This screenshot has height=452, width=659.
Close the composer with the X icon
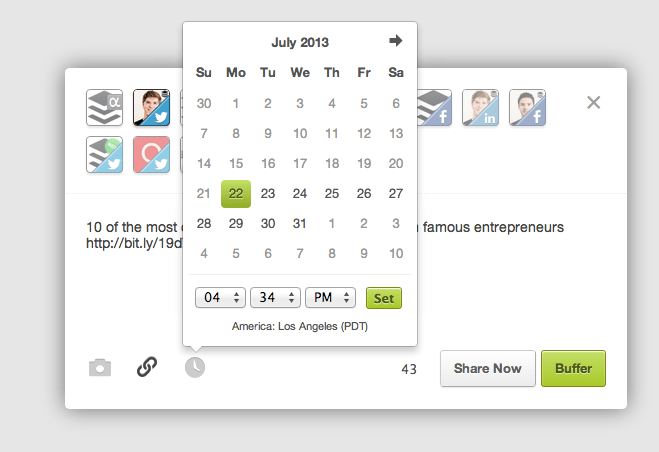[x=593, y=102]
